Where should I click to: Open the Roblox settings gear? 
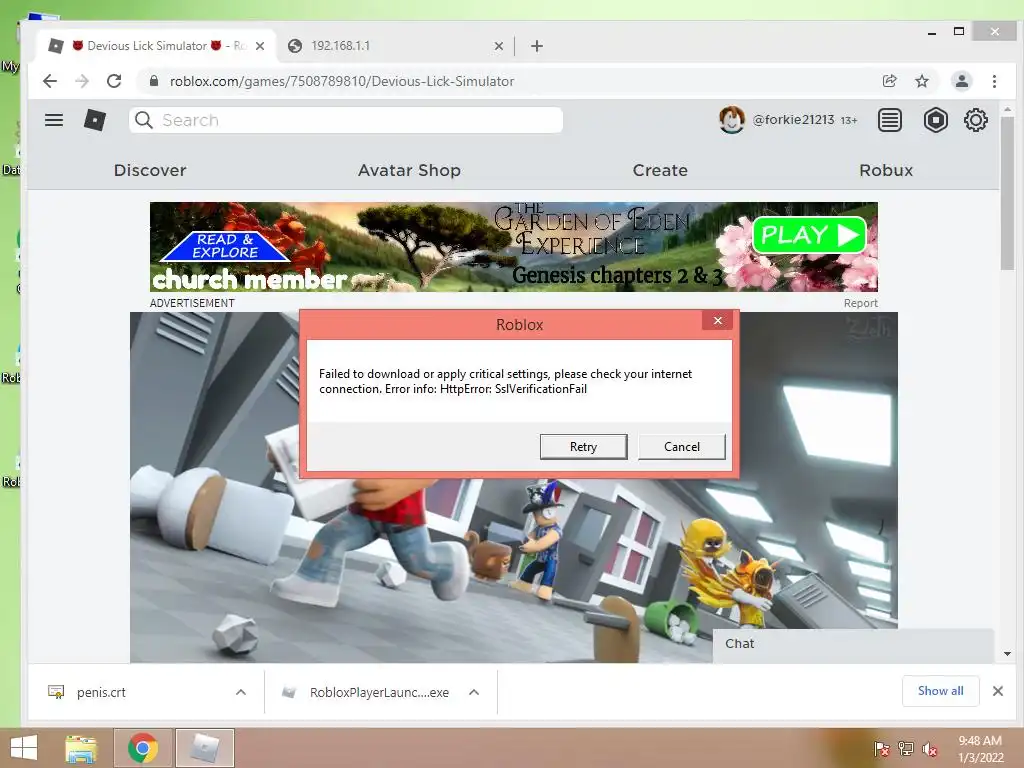pos(976,120)
